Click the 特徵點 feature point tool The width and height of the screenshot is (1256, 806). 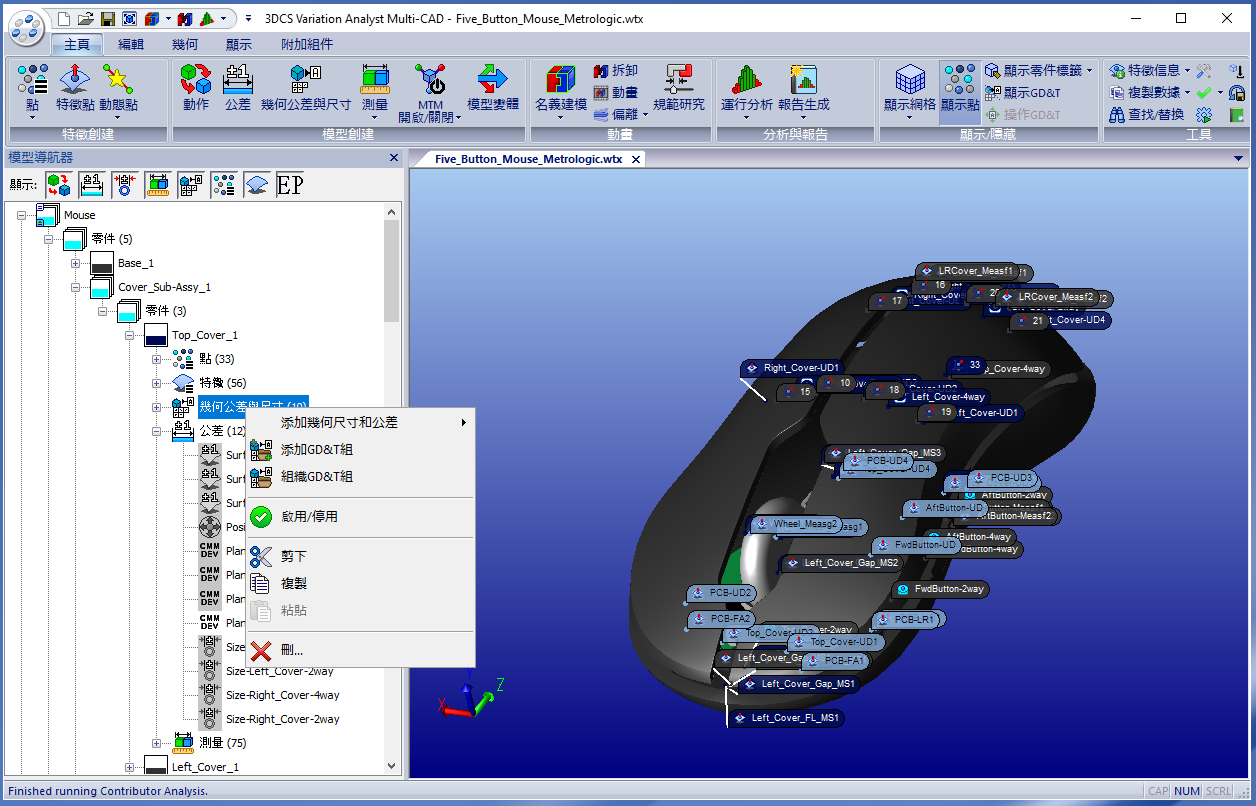[x=75, y=88]
